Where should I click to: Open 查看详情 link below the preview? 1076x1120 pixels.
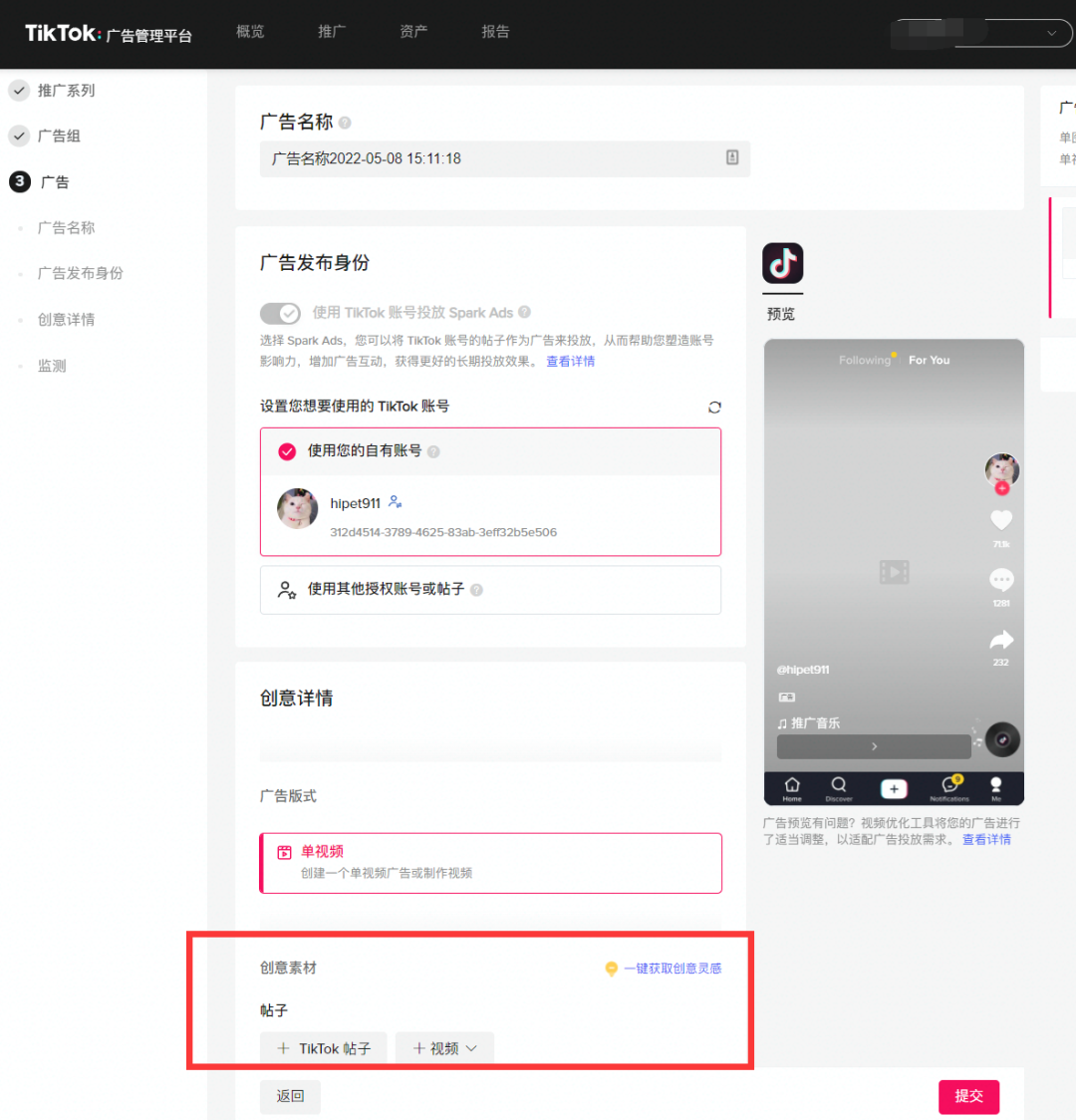[x=986, y=839]
